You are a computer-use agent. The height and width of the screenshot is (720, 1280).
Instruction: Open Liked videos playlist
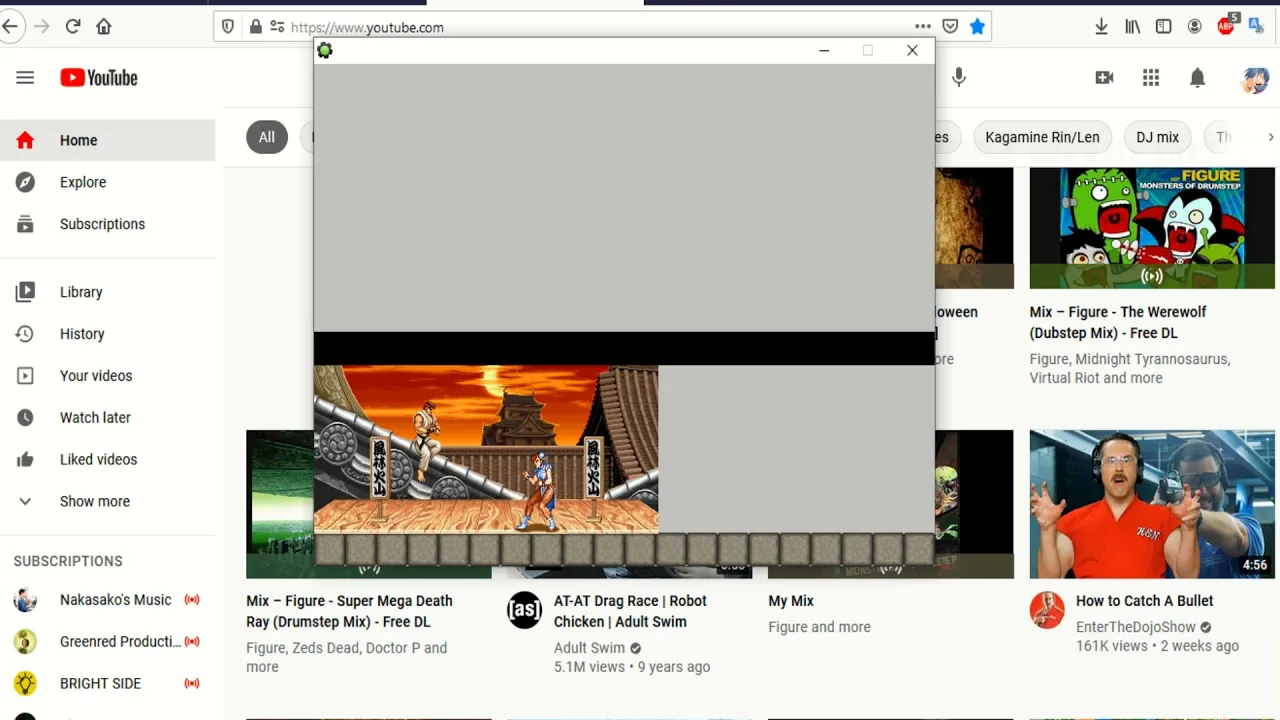pyautogui.click(x=107, y=460)
